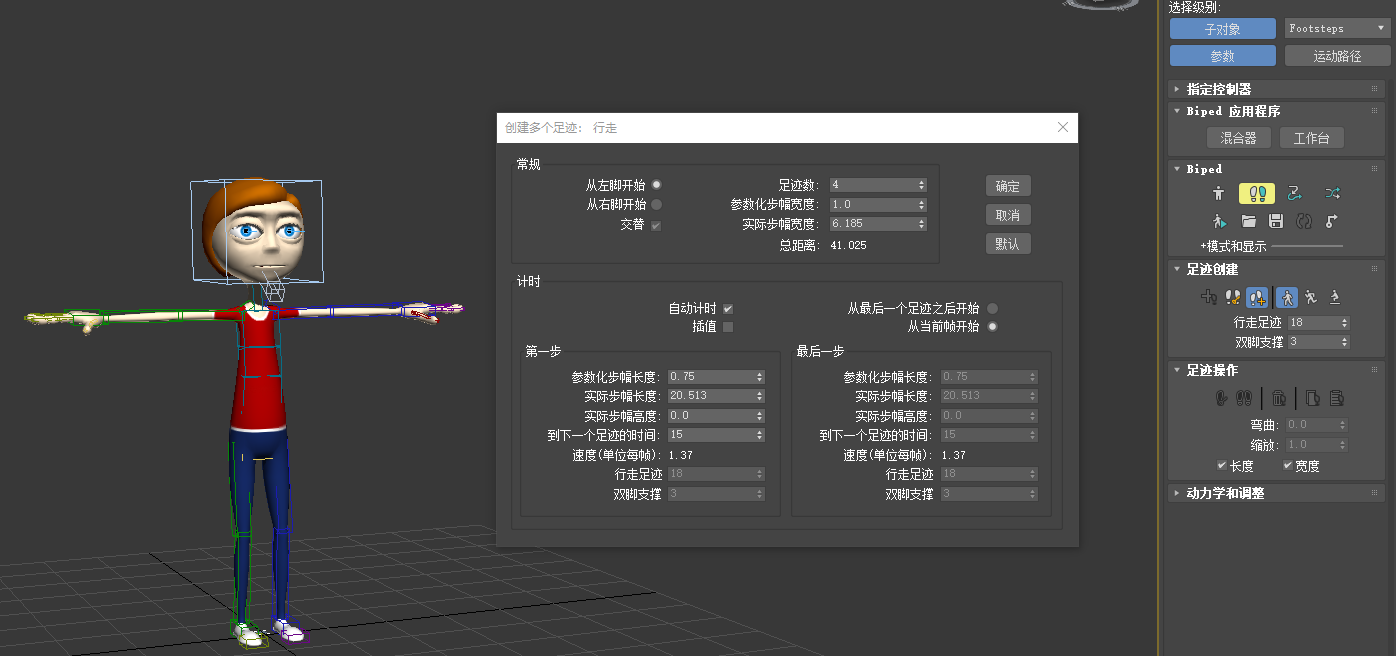Click Create Keys for Inactive Footsteps icon
The height and width of the screenshot is (656, 1396).
click(x=1221, y=398)
